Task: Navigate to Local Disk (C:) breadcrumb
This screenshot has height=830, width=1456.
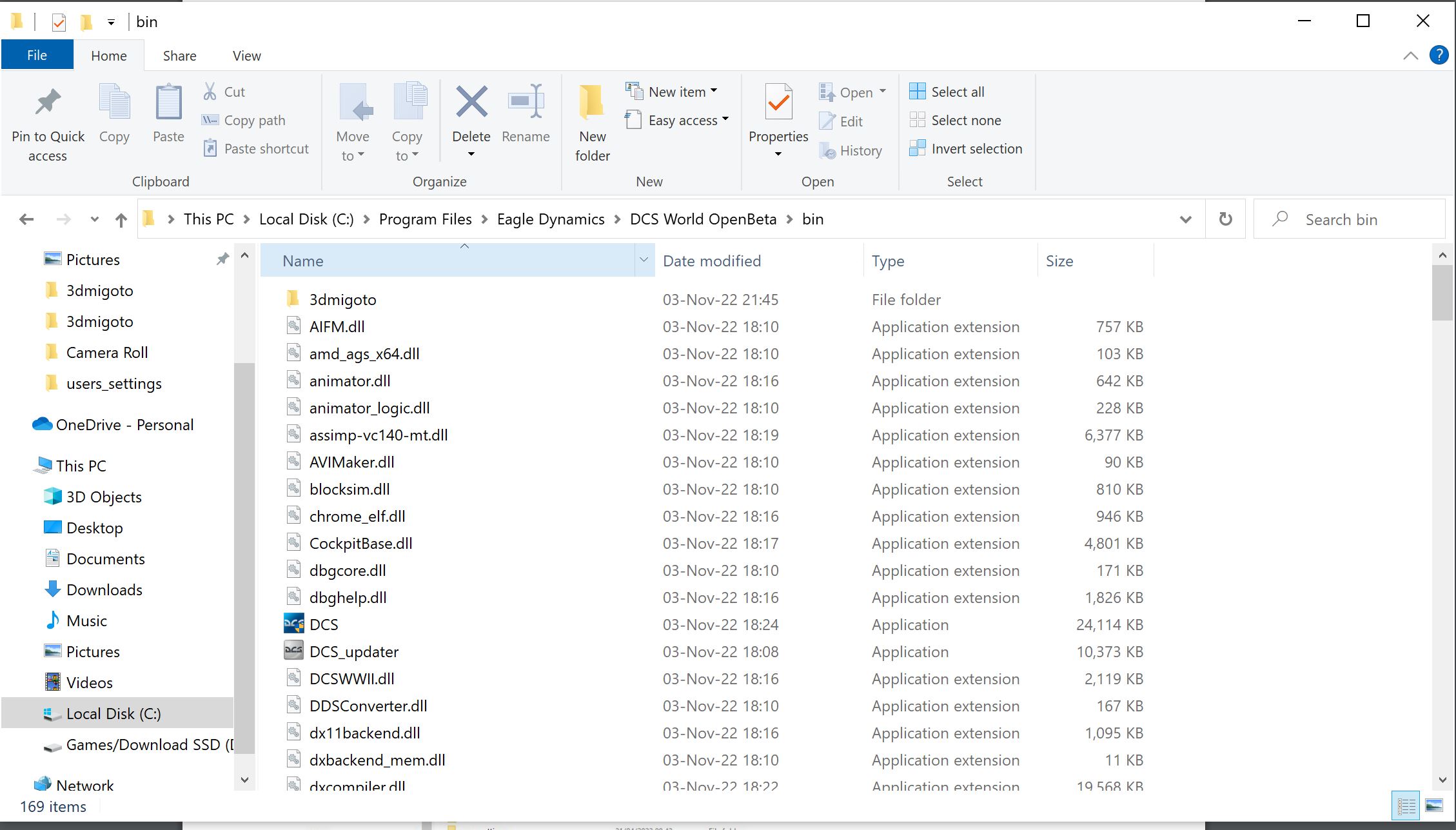Action: [x=306, y=219]
